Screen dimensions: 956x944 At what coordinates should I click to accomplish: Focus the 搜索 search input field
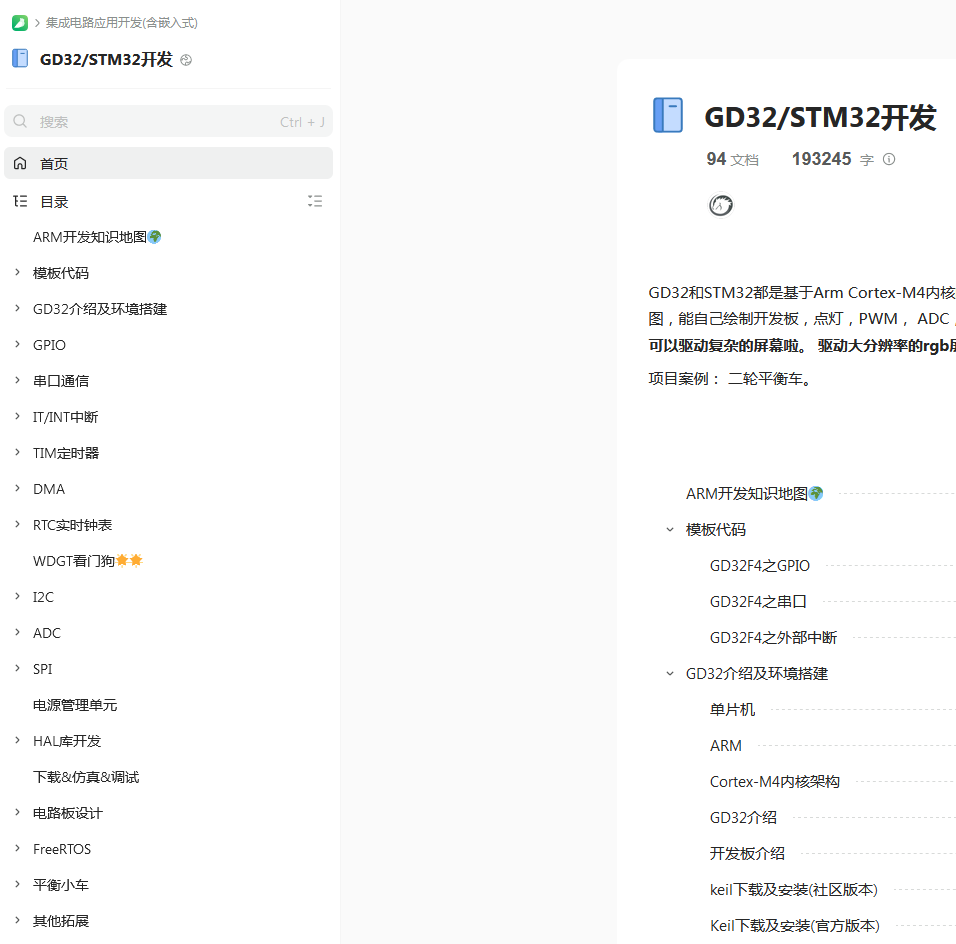point(168,121)
